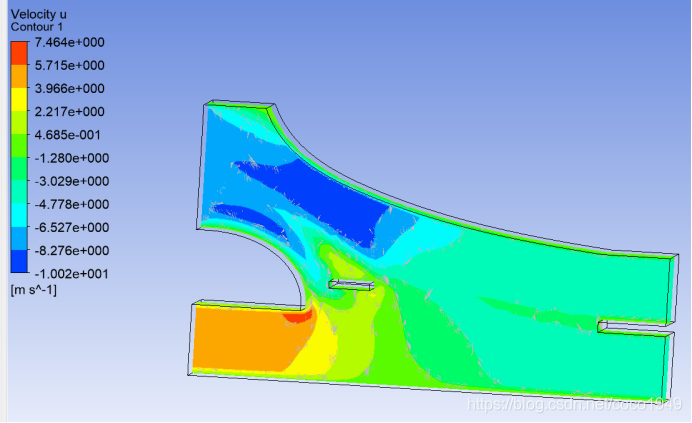Select the 5.715e+000 legend value

(70, 65)
